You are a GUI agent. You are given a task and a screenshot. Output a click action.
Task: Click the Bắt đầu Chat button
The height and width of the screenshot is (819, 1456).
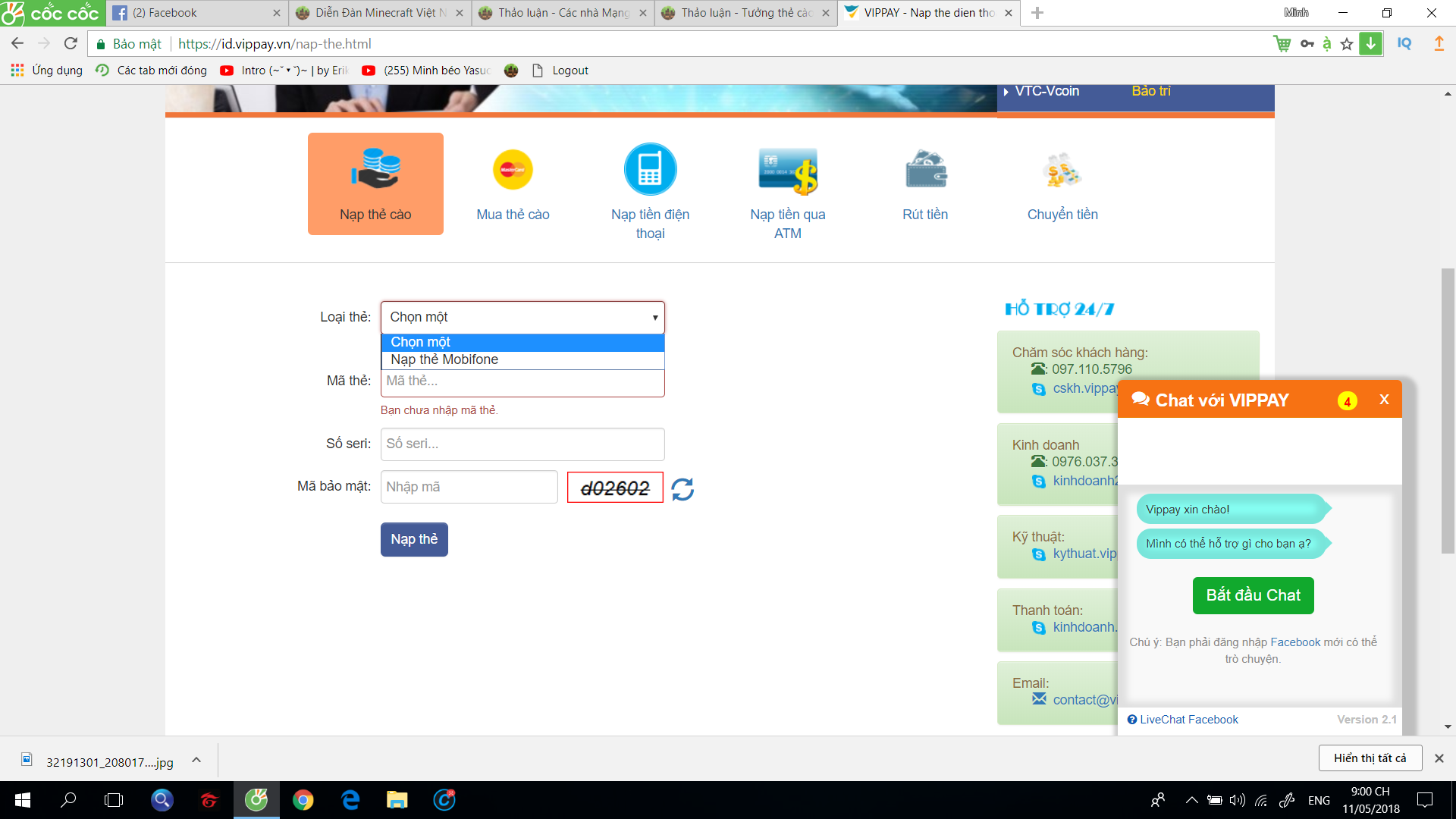point(1253,595)
